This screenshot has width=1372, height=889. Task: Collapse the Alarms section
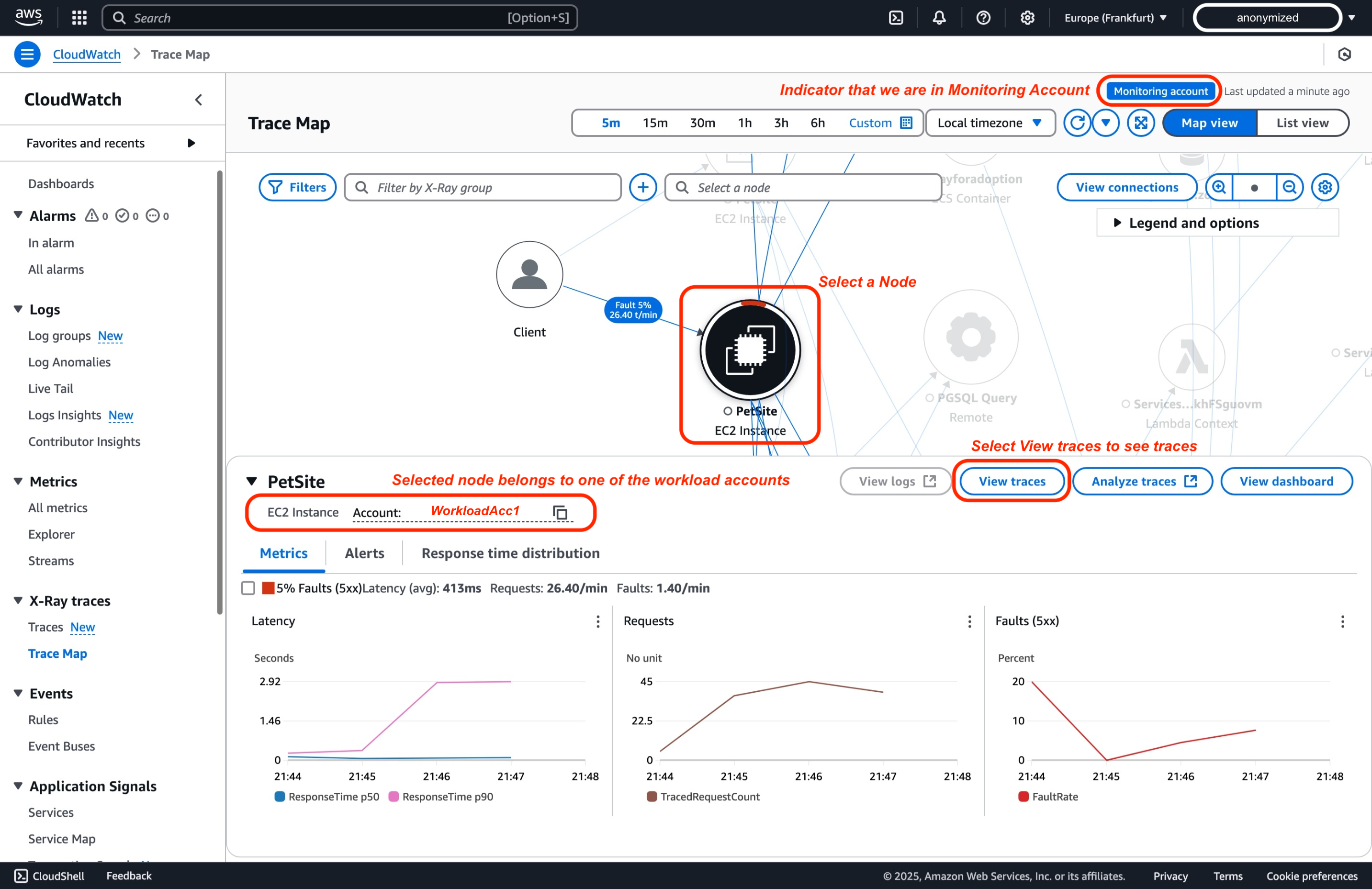point(19,215)
